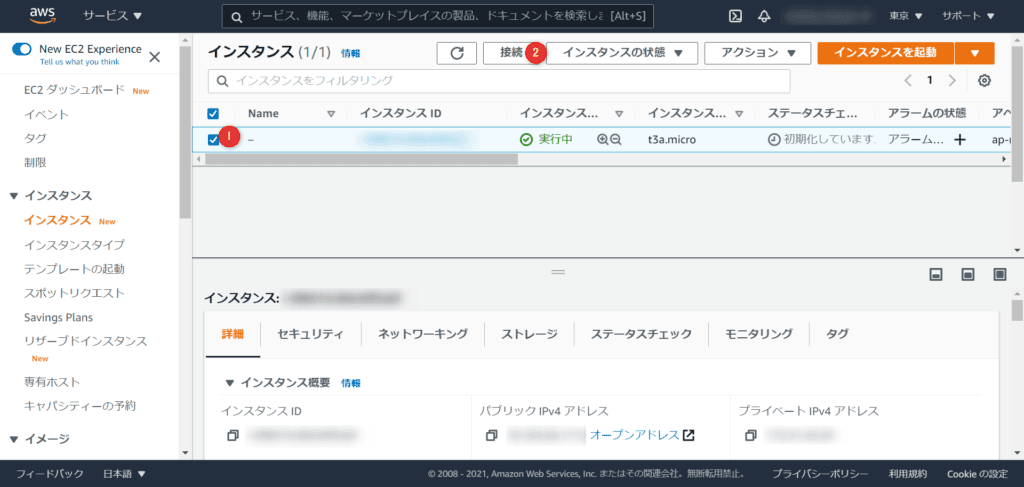This screenshot has height=487, width=1024.
Task: Copy the instance ID using copy icon
Action: pos(232,436)
